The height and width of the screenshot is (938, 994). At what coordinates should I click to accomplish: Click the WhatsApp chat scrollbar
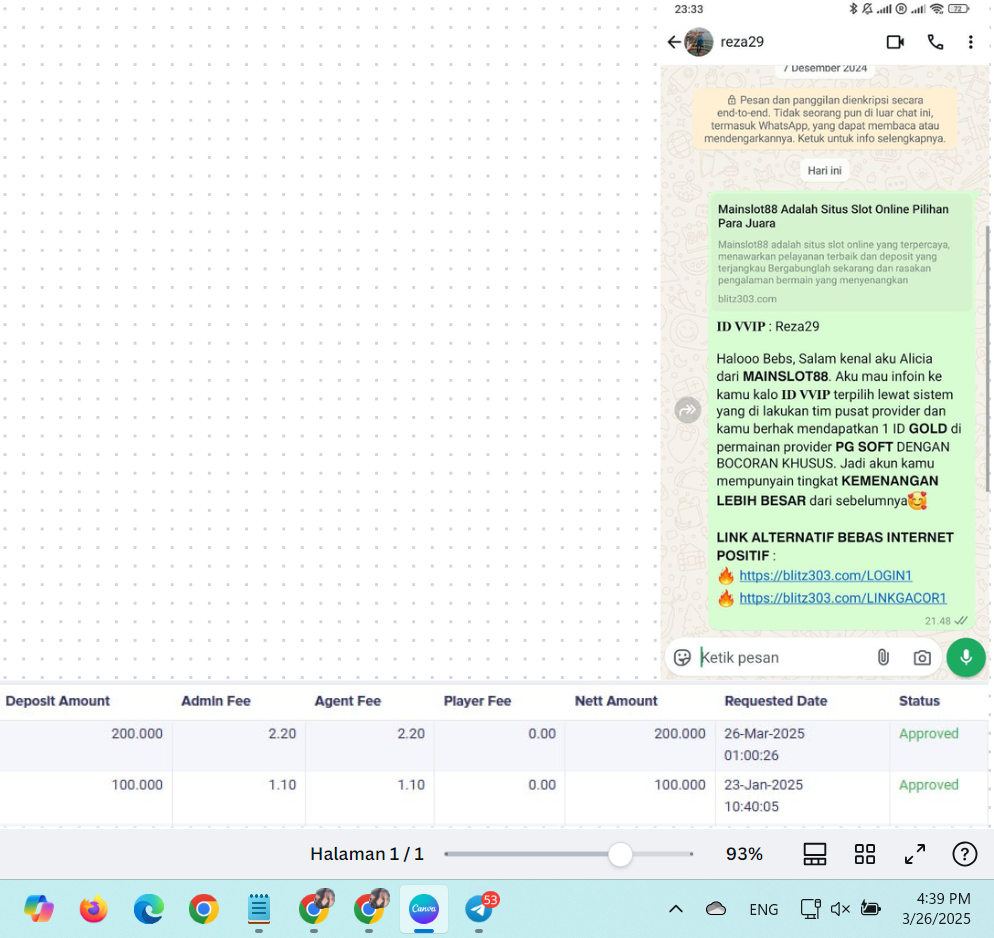(x=986, y=359)
